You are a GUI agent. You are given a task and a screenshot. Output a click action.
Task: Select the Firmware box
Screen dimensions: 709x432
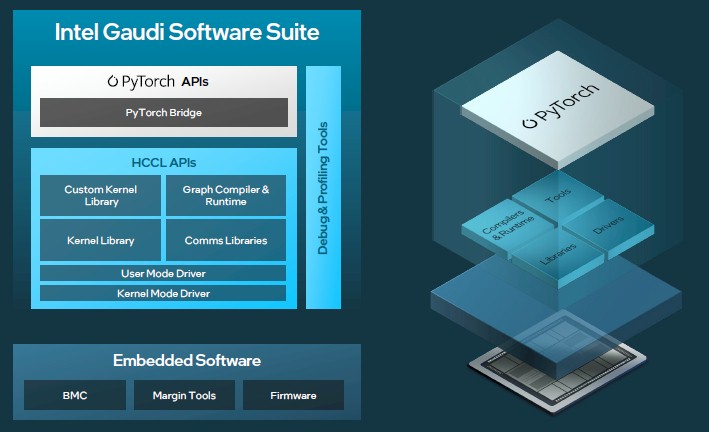point(293,395)
